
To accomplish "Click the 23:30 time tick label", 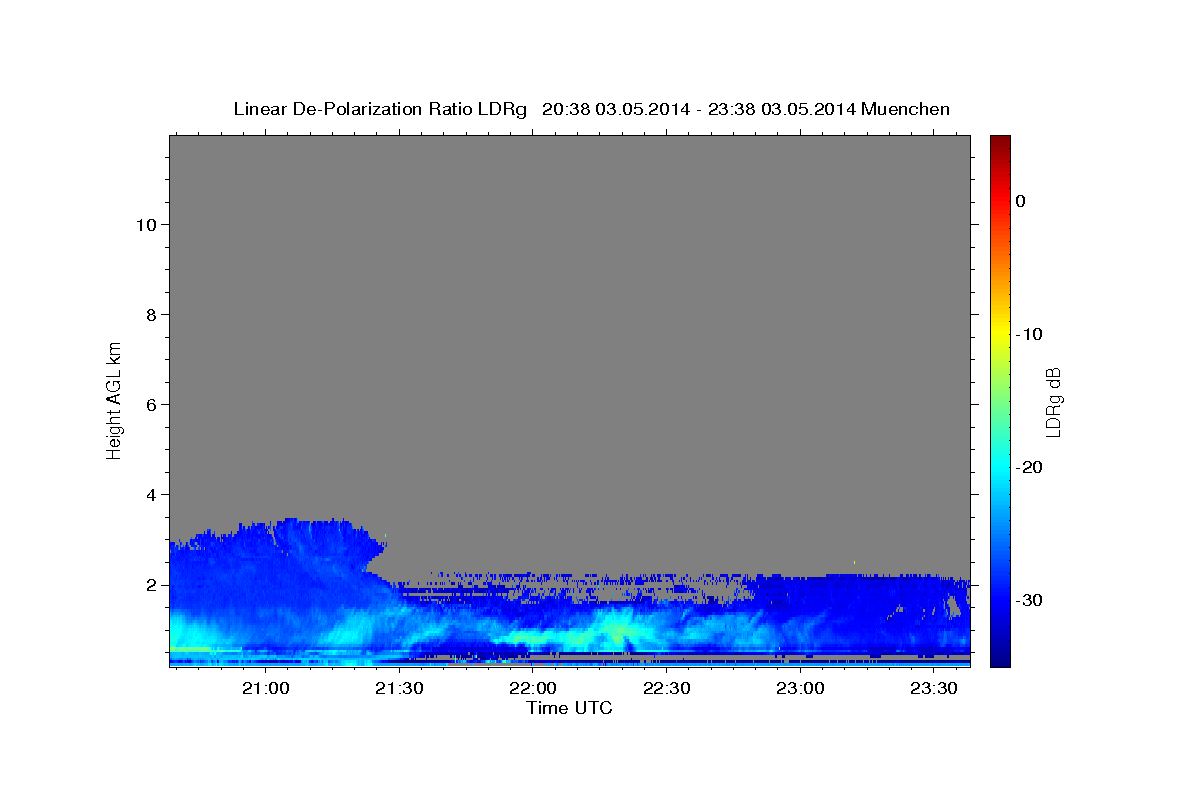I will click(x=934, y=688).
